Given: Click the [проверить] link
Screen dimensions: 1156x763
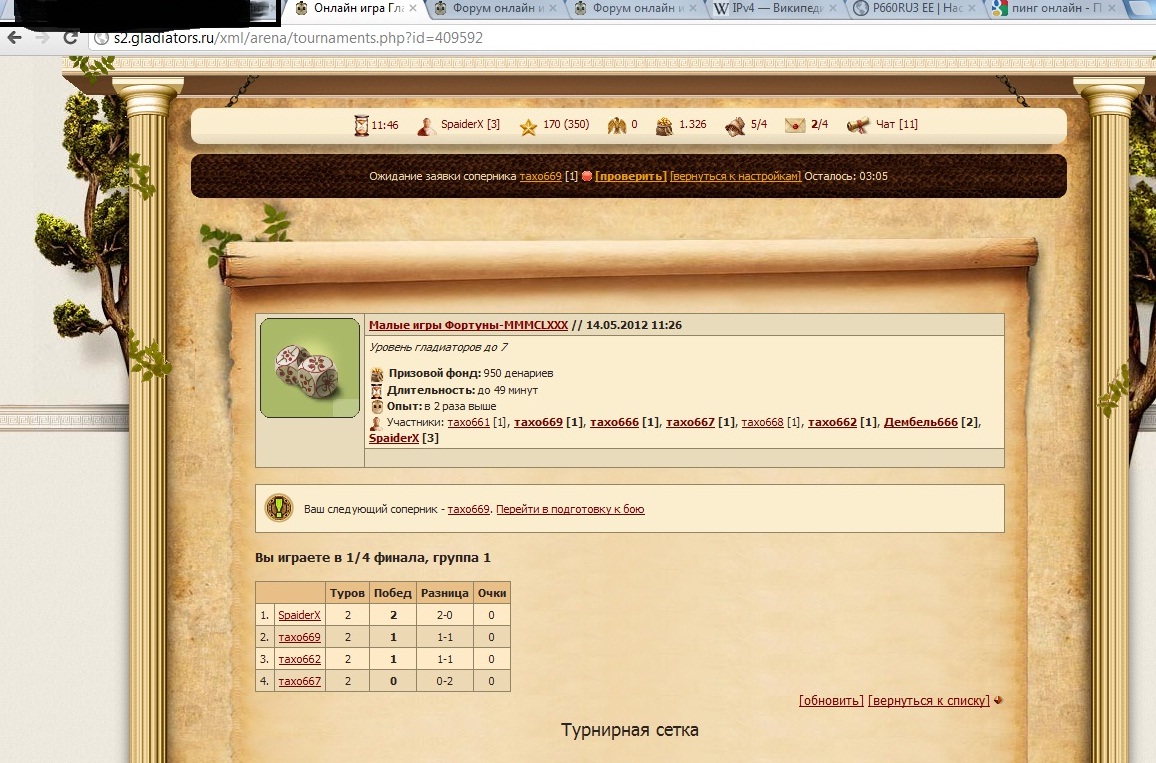Looking at the screenshot, I should pyautogui.click(x=630, y=176).
